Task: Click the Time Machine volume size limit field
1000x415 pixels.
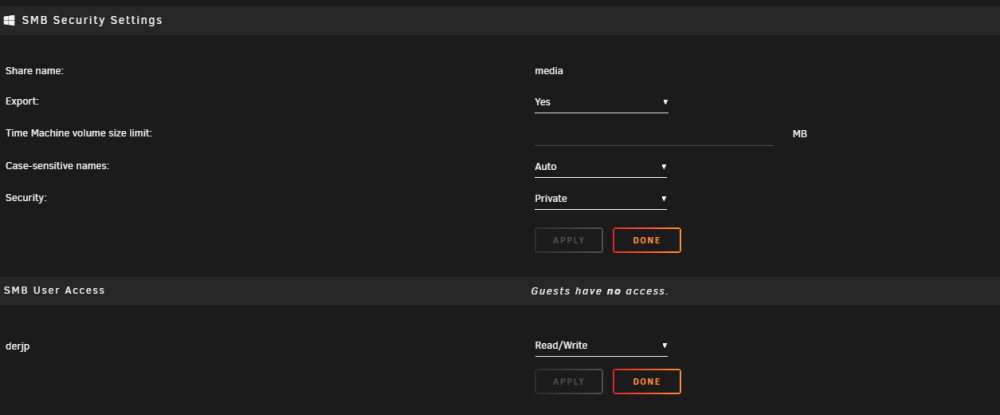Action: [x=654, y=134]
